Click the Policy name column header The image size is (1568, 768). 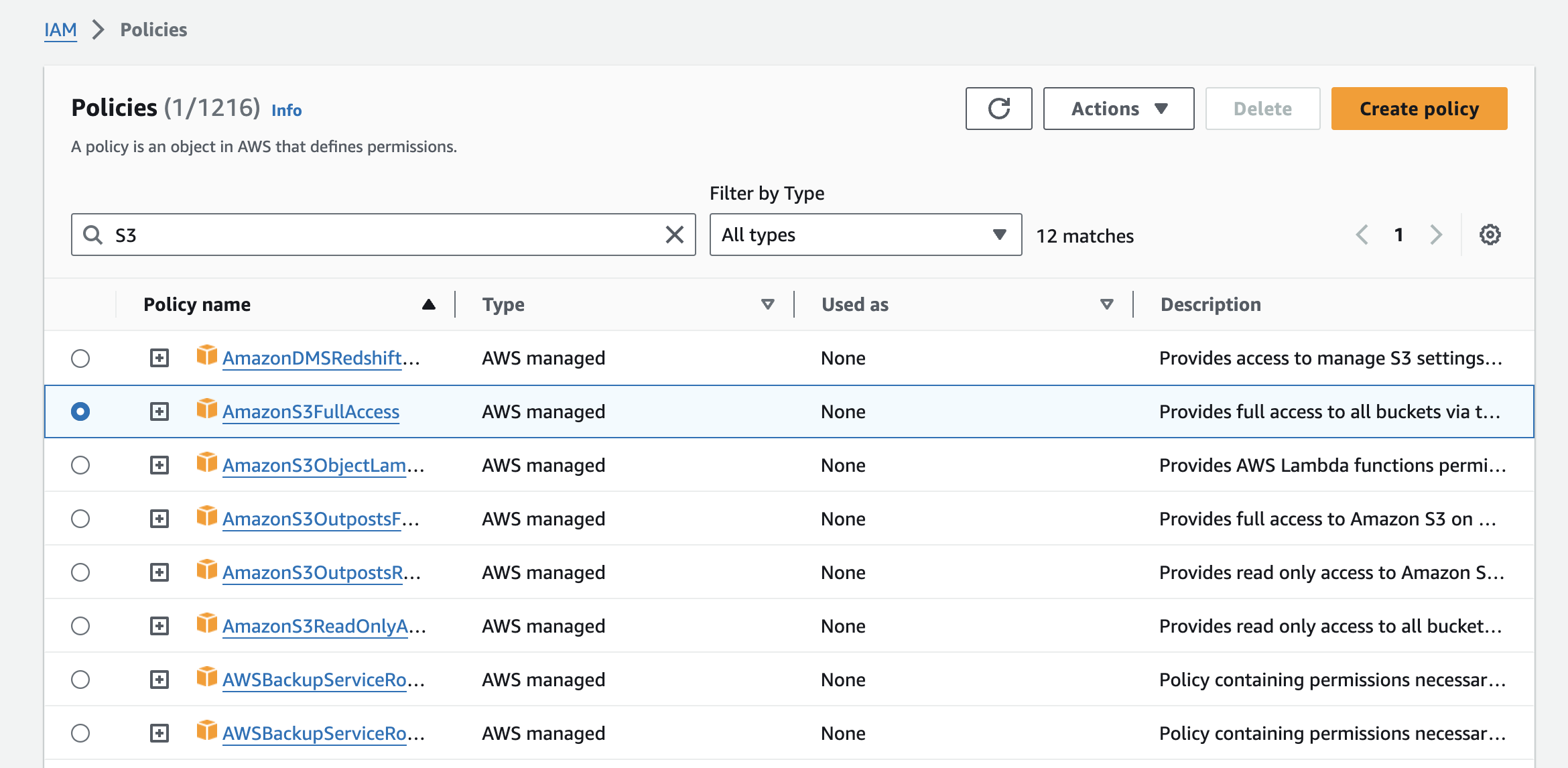pyautogui.click(x=197, y=304)
